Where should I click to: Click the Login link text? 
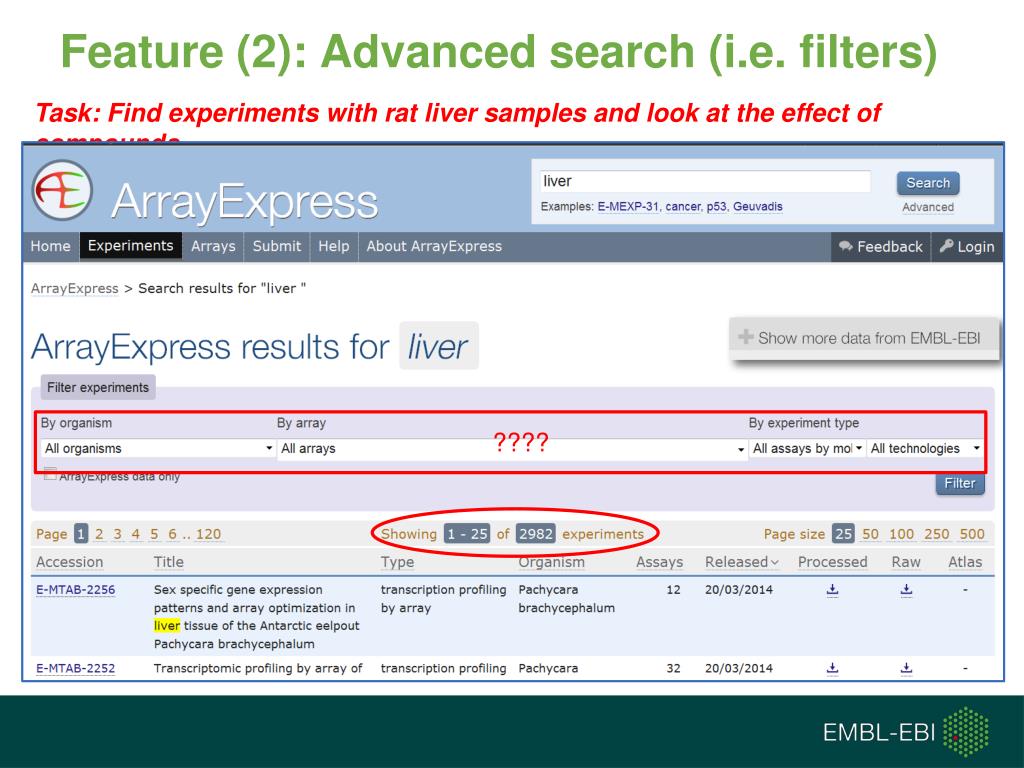point(976,246)
